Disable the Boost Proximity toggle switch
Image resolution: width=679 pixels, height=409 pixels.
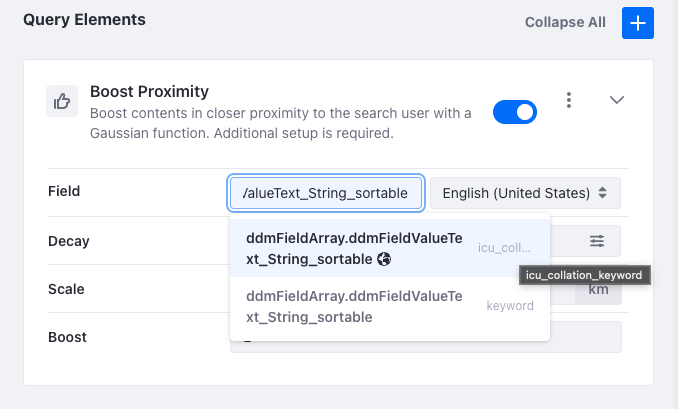click(x=515, y=112)
